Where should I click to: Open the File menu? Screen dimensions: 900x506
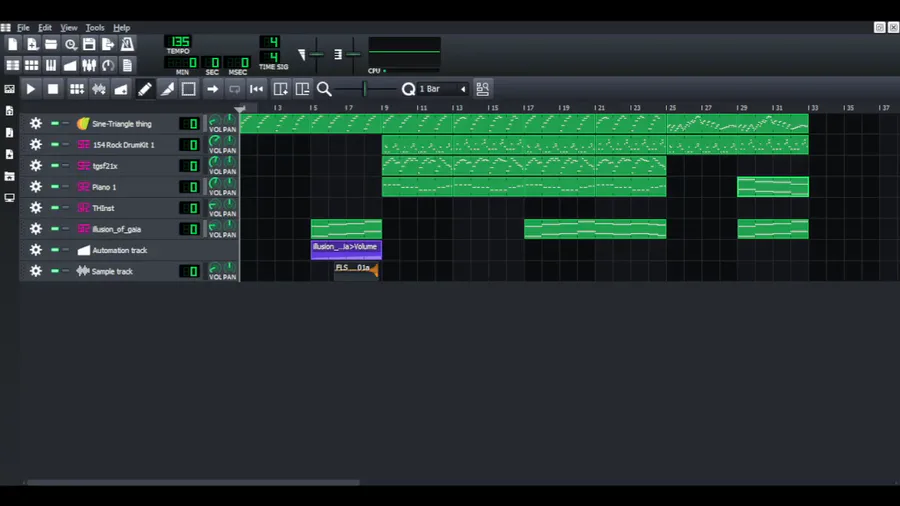[x=23, y=28]
